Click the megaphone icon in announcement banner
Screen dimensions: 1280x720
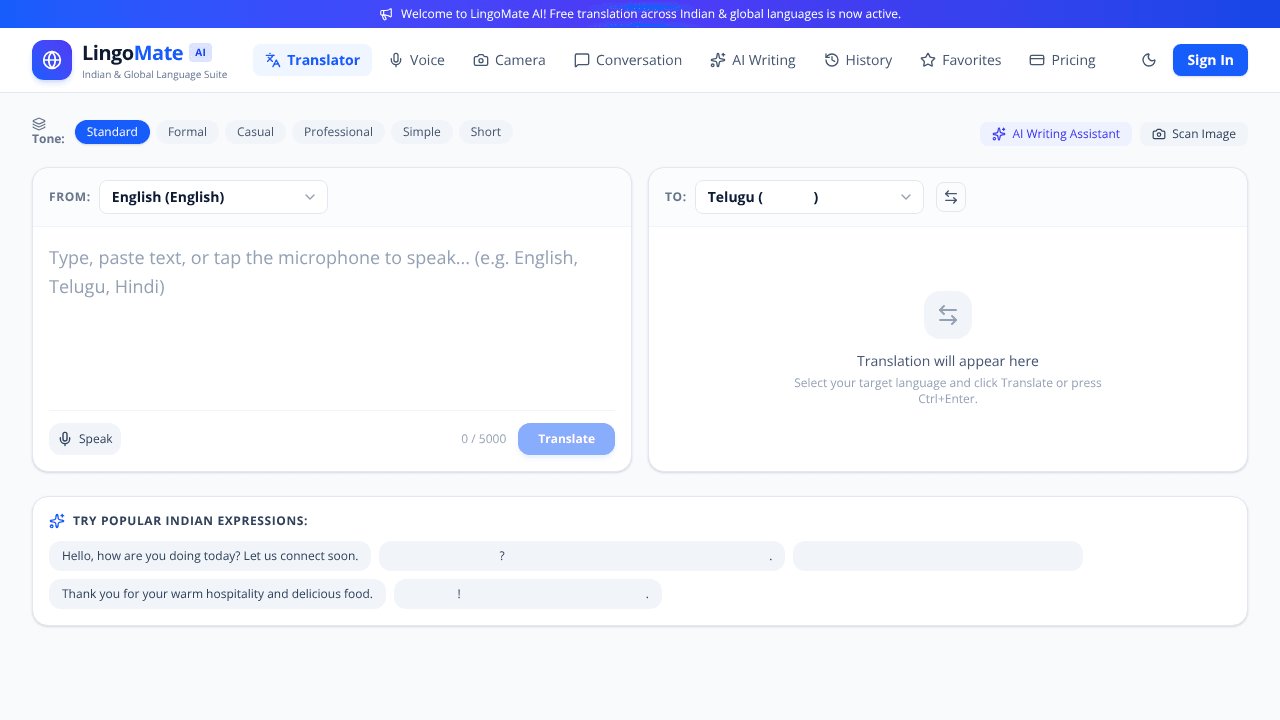386,14
